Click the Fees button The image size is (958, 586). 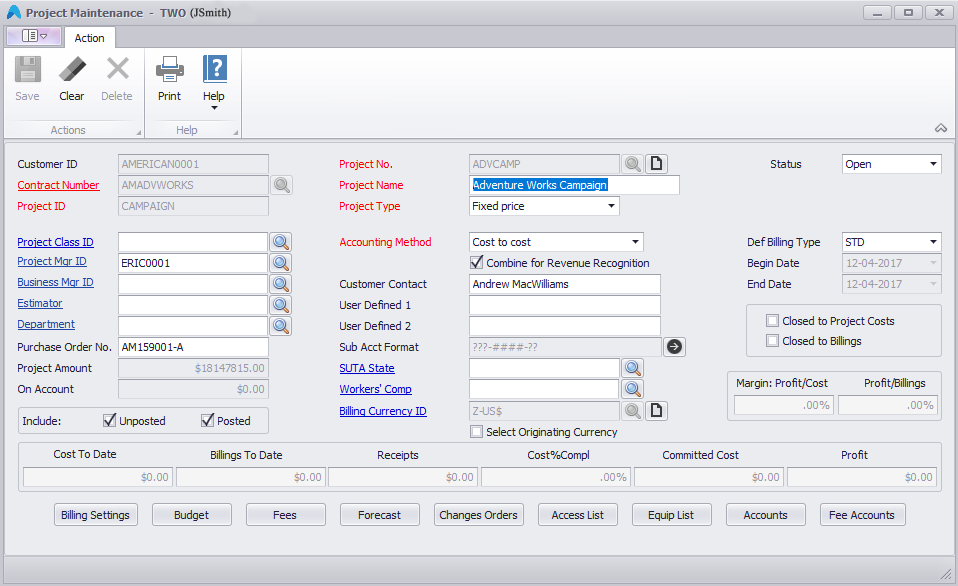coord(285,515)
